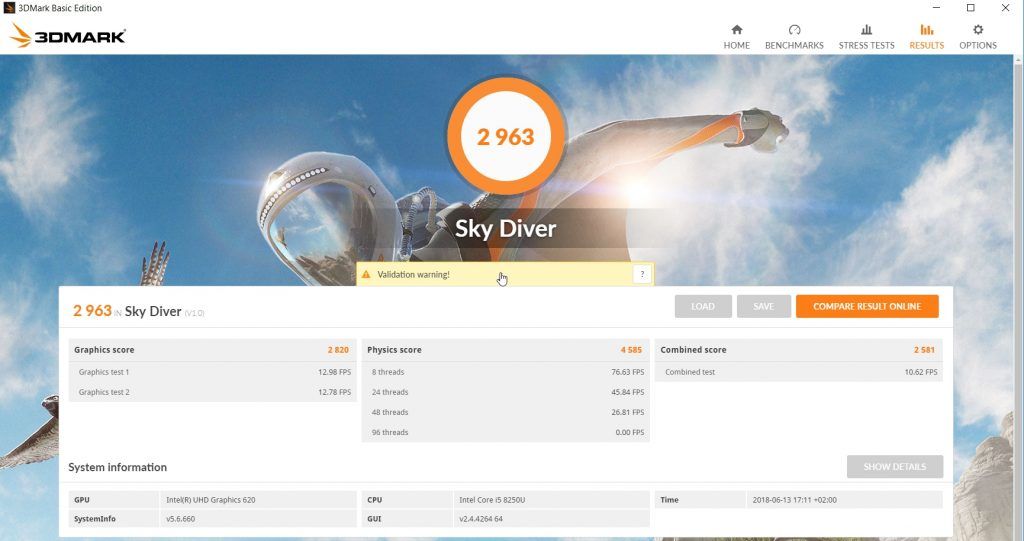Select the Results bar chart icon
The image size is (1024, 541).
click(x=926, y=29)
